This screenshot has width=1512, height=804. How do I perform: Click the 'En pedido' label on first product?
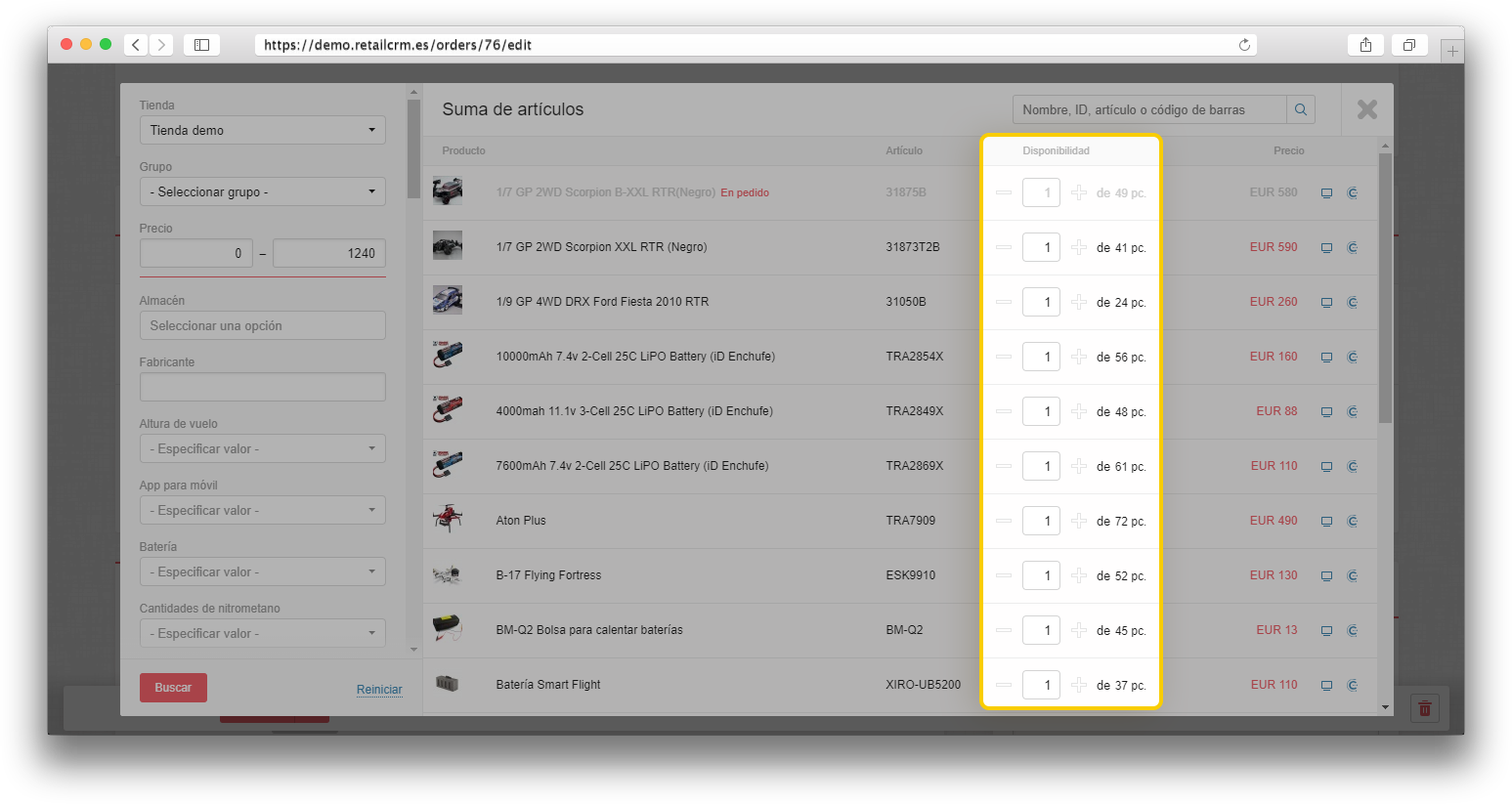coord(745,193)
